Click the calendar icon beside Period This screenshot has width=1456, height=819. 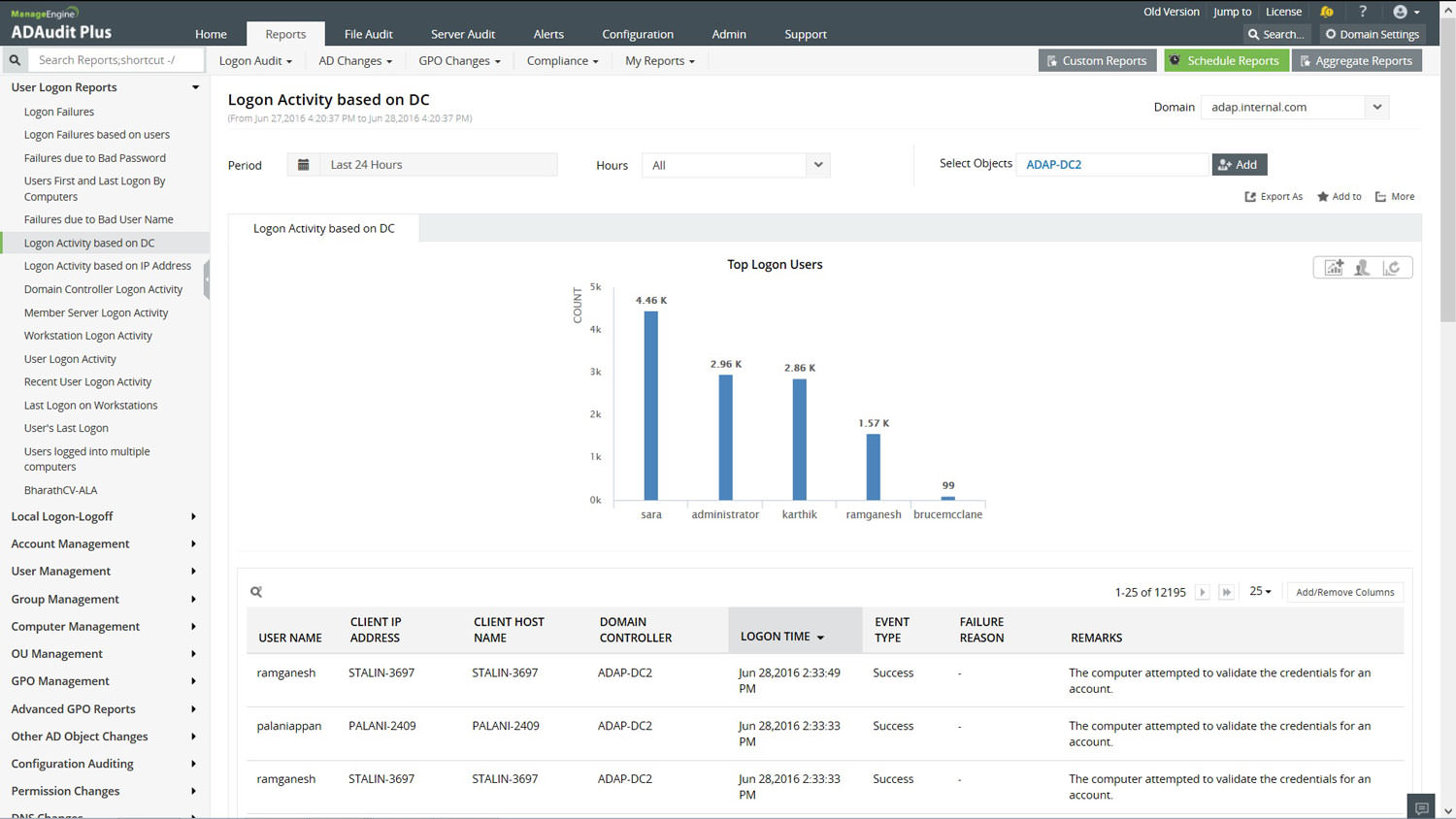point(303,165)
